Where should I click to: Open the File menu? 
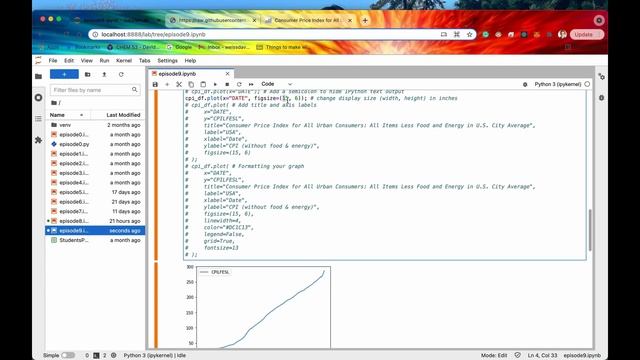point(53,60)
